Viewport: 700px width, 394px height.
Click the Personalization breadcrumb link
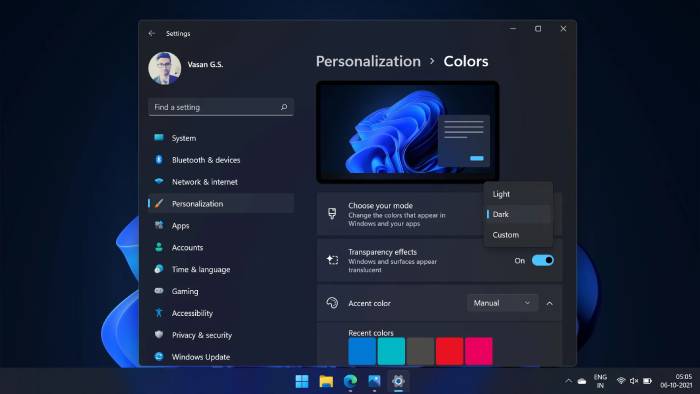tap(368, 62)
